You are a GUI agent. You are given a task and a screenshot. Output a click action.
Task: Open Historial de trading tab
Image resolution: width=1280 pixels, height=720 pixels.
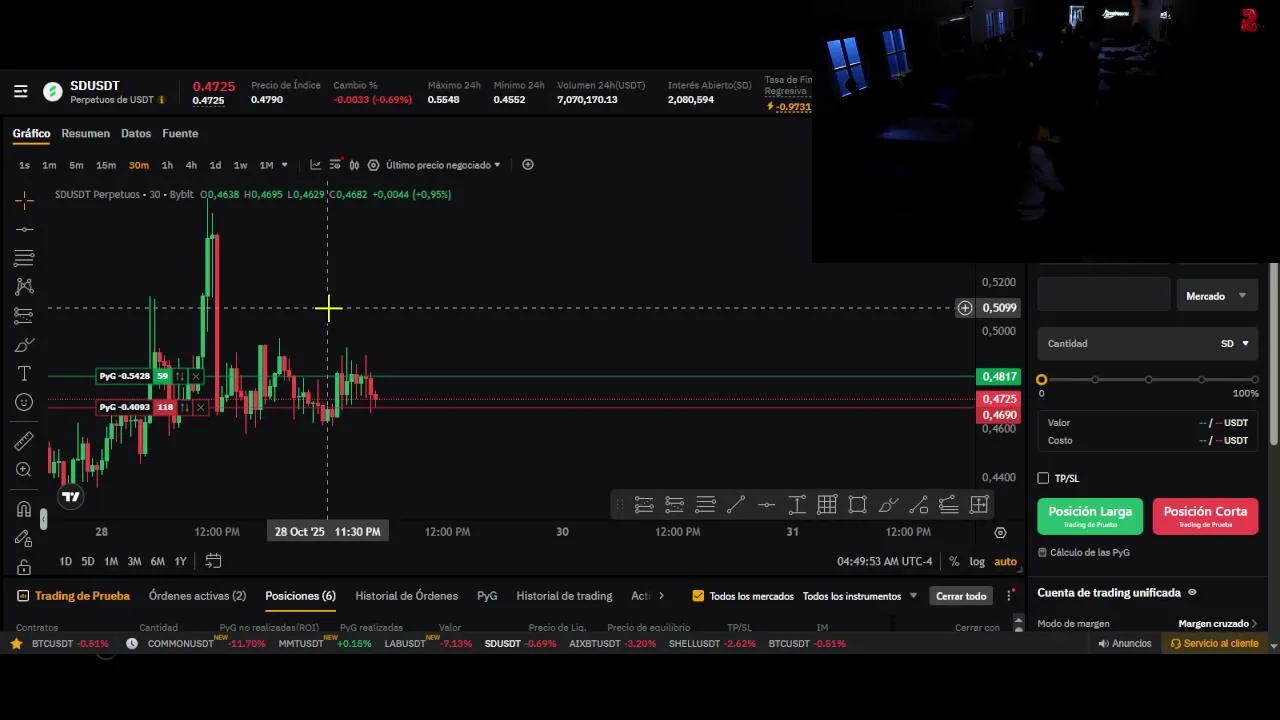click(564, 596)
